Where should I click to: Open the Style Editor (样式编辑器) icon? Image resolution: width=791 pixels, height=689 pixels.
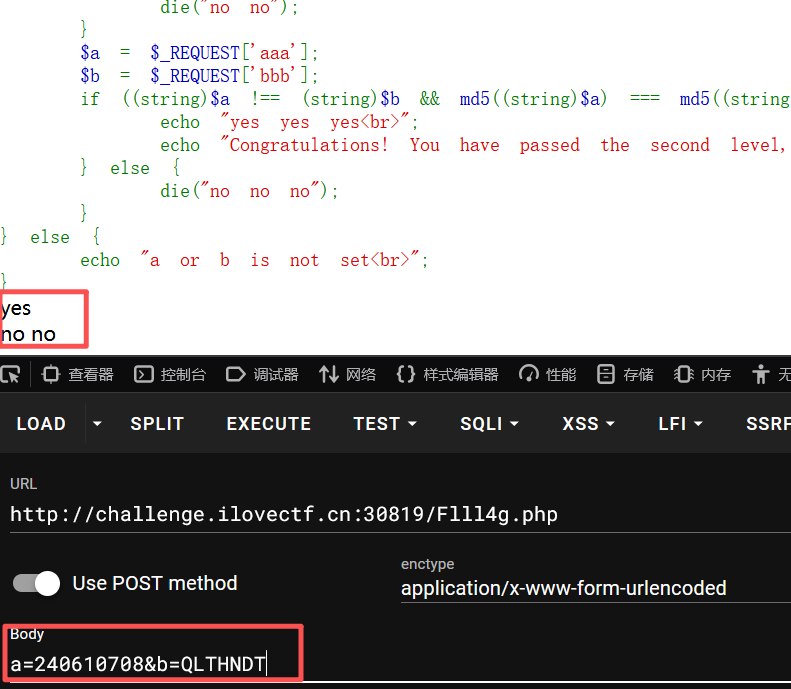[x=406, y=375]
